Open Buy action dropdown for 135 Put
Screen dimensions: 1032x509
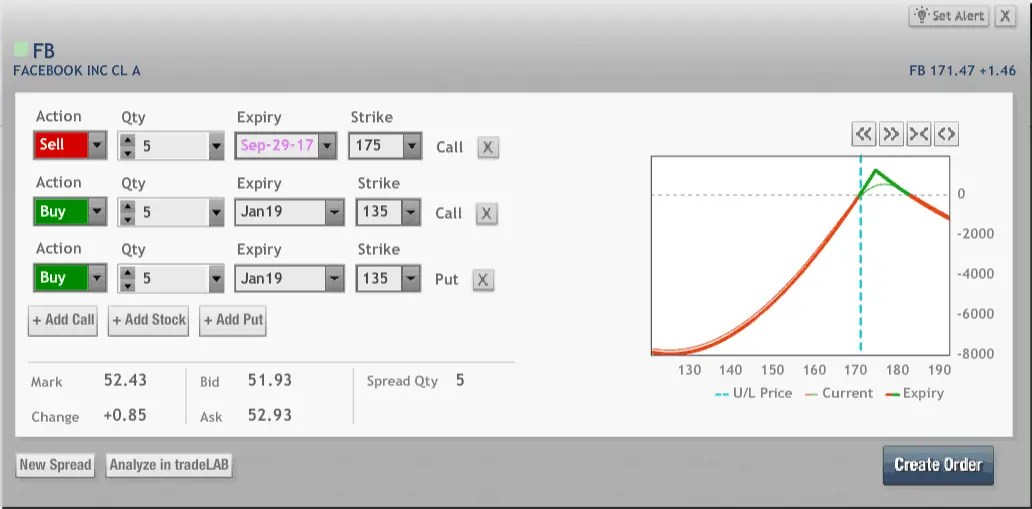(97, 278)
